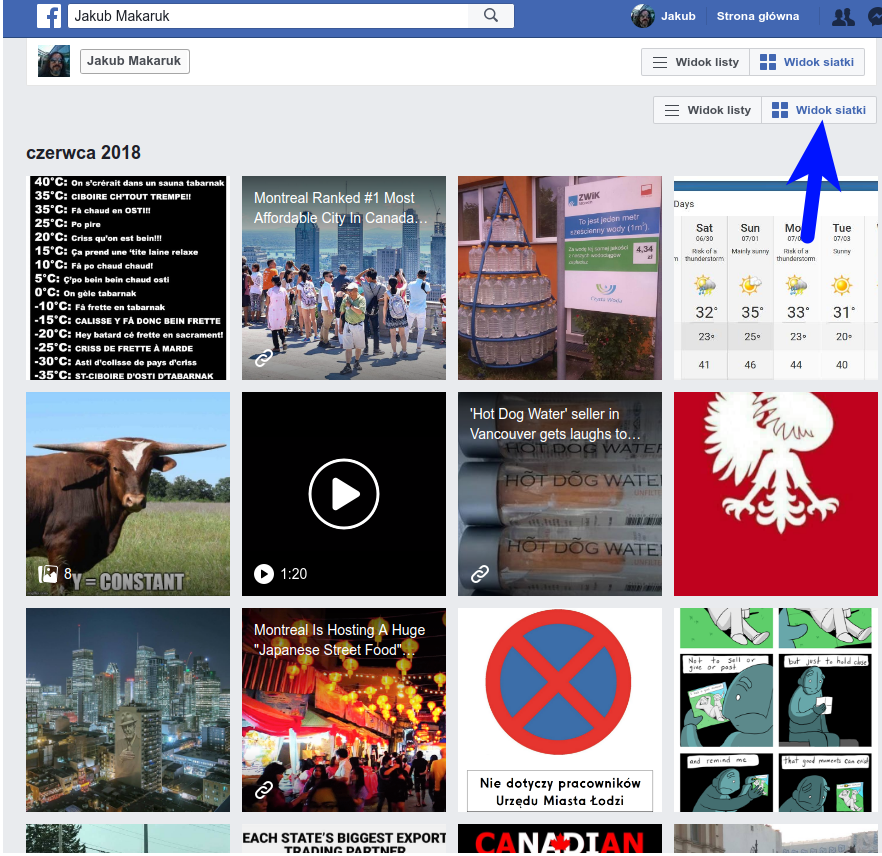Open the 'Hot Dog Water' seller post
The height and width of the screenshot is (856, 882).
point(560,494)
